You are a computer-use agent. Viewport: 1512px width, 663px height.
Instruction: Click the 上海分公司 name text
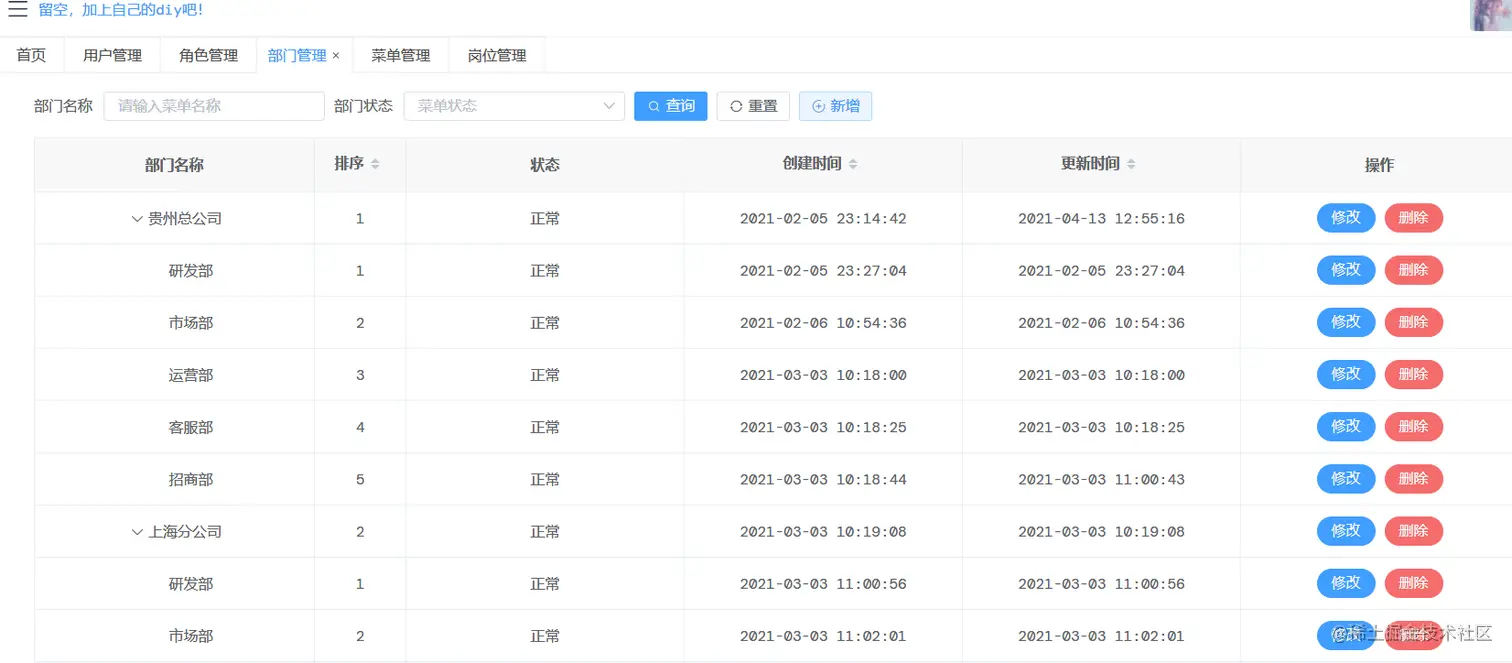point(185,532)
